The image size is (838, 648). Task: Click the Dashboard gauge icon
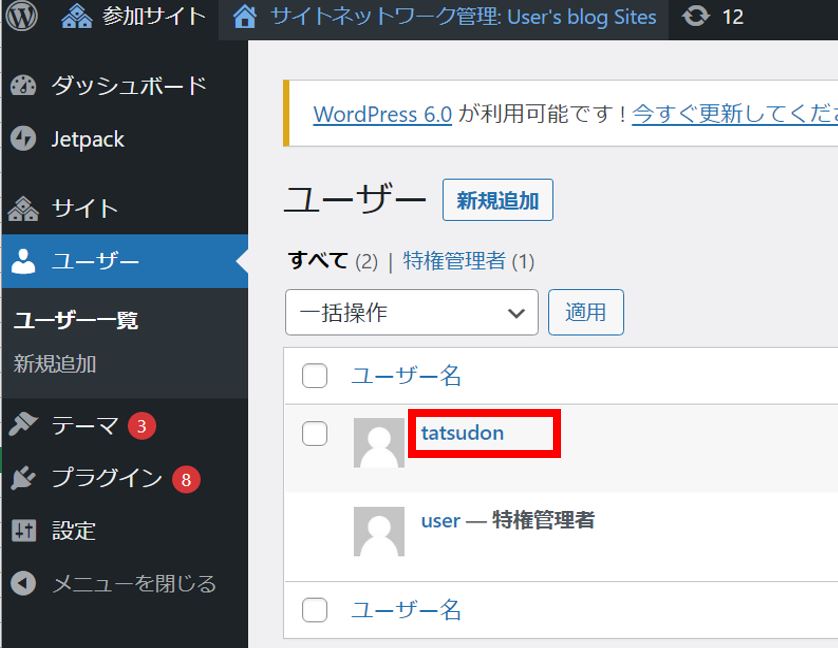23,86
